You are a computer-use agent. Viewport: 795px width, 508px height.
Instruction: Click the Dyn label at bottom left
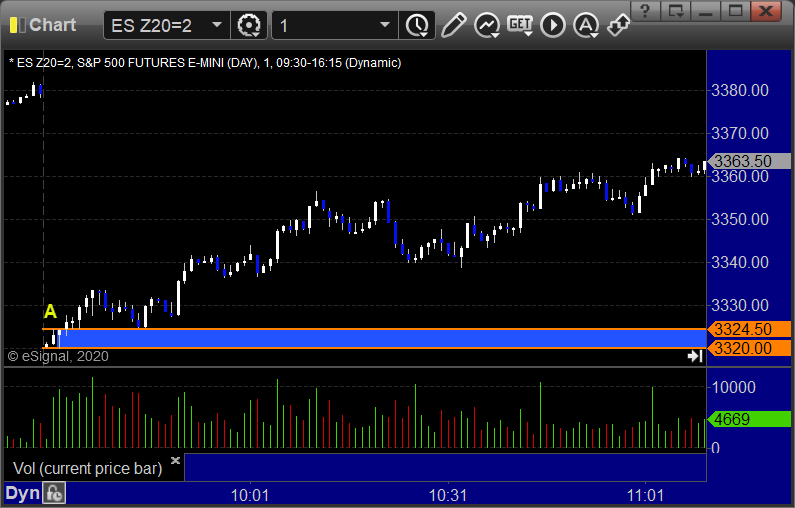pyautogui.click(x=22, y=493)
